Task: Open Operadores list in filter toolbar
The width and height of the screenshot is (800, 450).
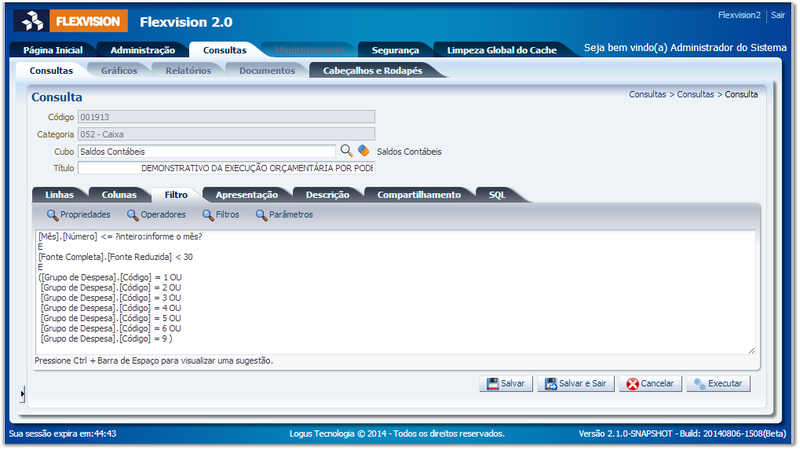Action: click(x=156, y=214)
